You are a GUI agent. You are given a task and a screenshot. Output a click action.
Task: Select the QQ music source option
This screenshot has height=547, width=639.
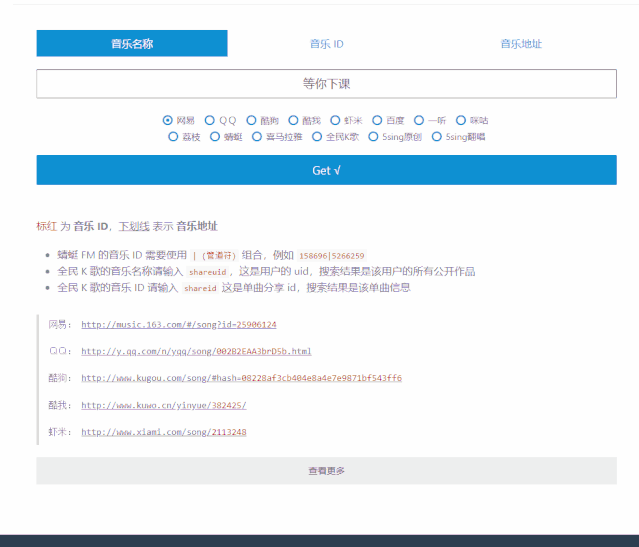(210, 121)
